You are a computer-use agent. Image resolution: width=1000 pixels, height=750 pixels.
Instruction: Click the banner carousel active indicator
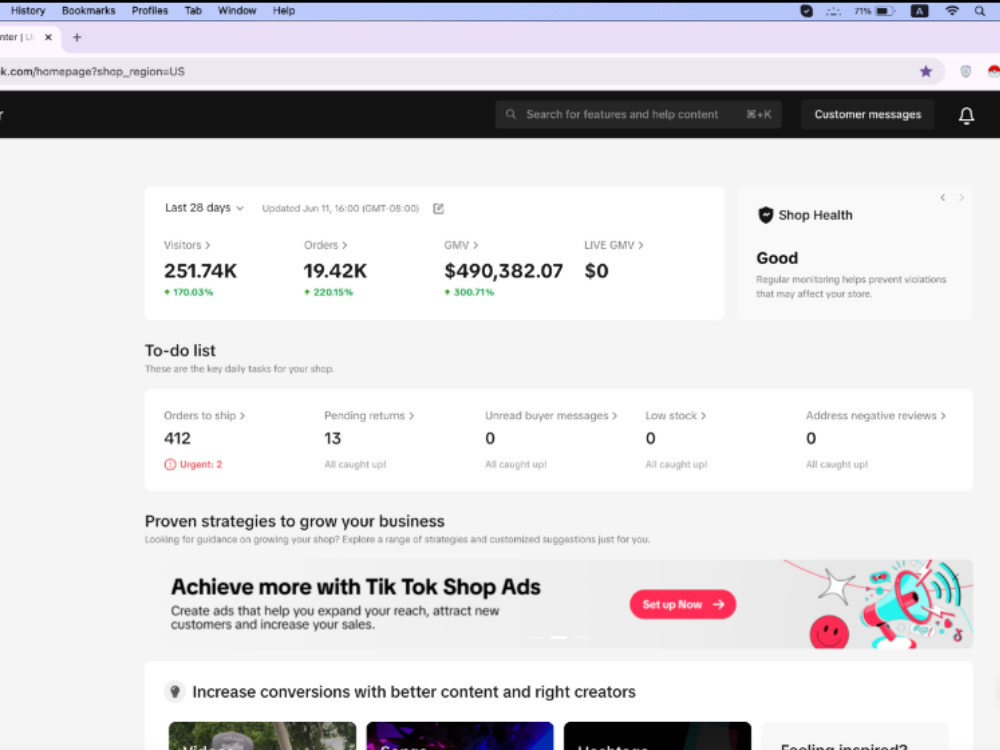(559, 637)
